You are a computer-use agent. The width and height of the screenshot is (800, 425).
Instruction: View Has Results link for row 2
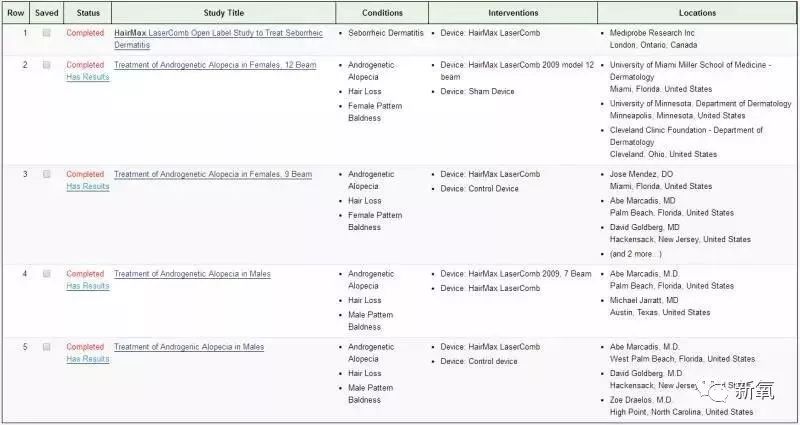88,77
